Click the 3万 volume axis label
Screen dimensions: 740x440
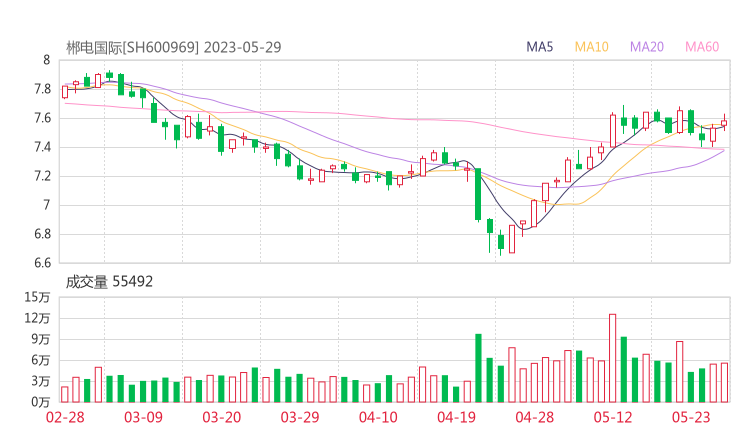coord(41,381)
